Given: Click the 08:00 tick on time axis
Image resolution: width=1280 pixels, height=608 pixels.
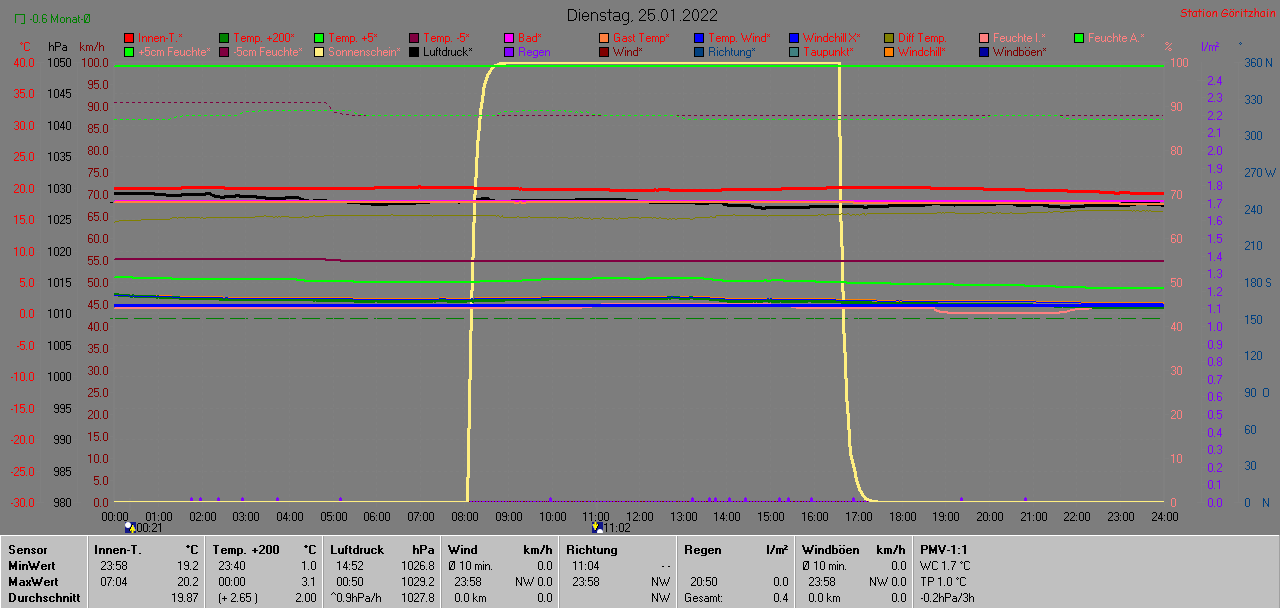Looking at the screenshot, I should [465, 516].
